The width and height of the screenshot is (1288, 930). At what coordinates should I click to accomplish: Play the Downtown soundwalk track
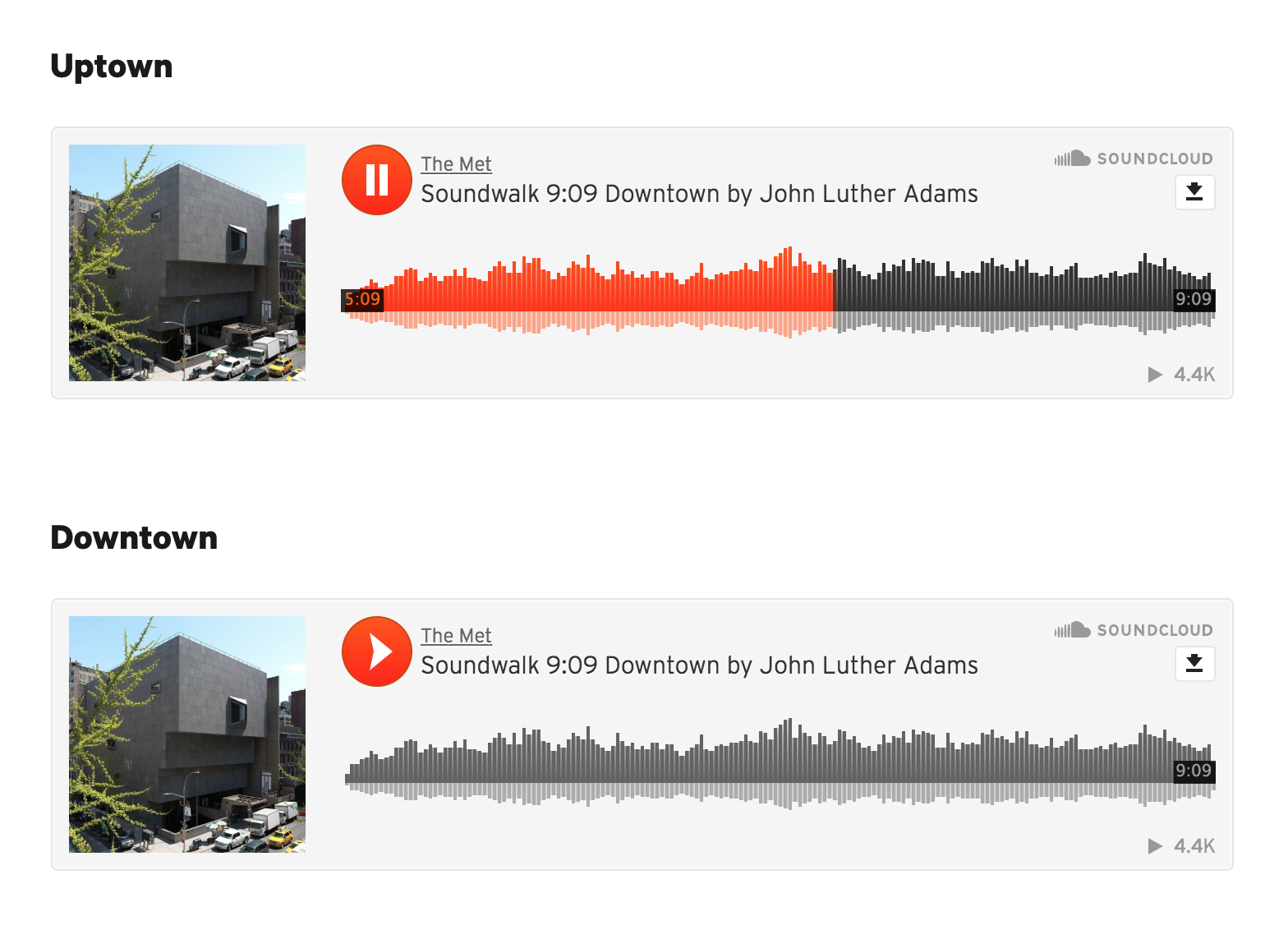(376, 651)
